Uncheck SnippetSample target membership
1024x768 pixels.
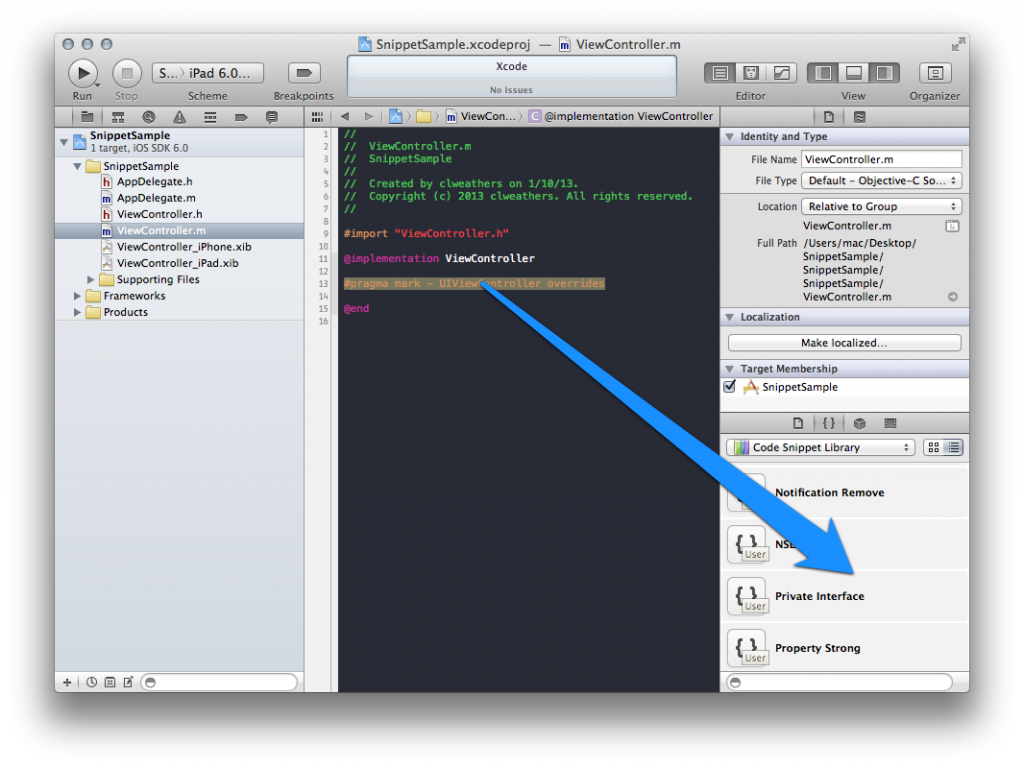(729, 386)
